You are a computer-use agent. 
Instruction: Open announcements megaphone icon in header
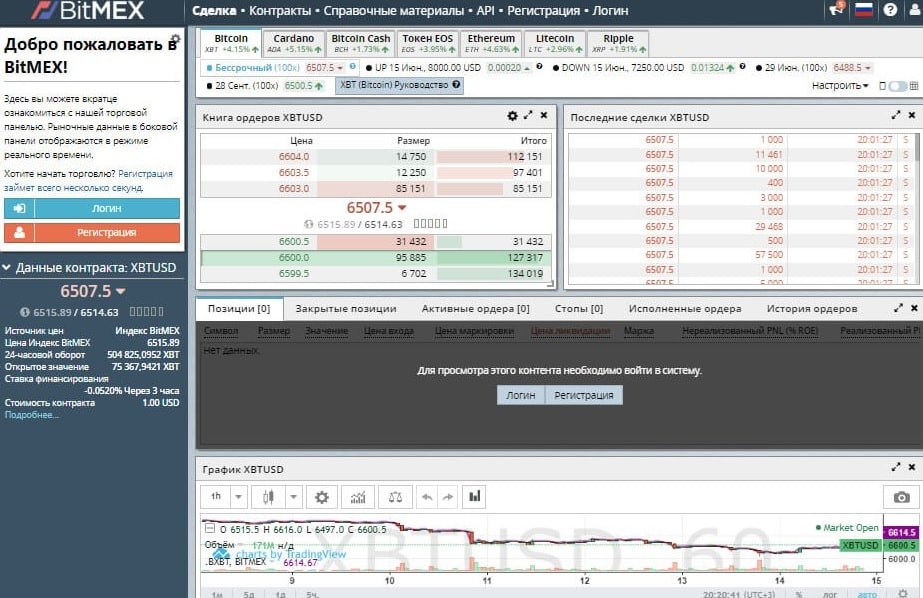[836, 9]
